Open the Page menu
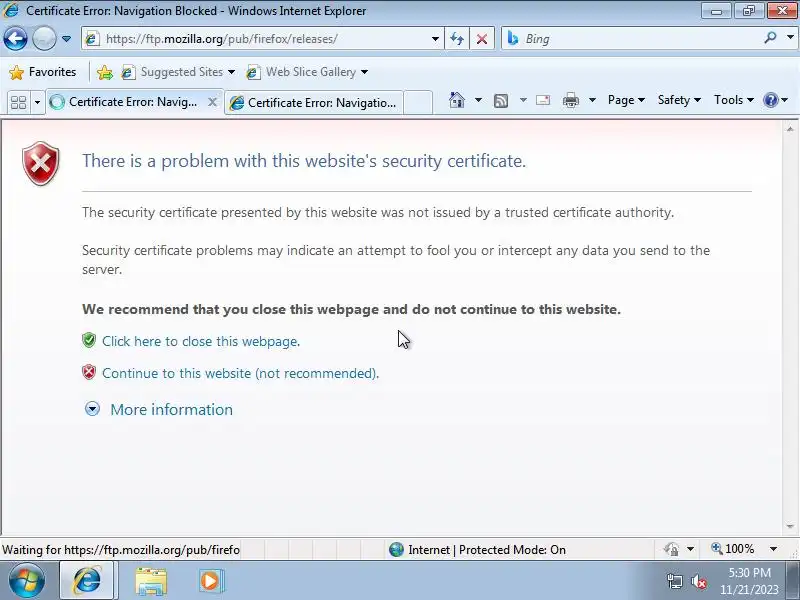Viewport: 800px width, 600px height. [x=626, y=100]
